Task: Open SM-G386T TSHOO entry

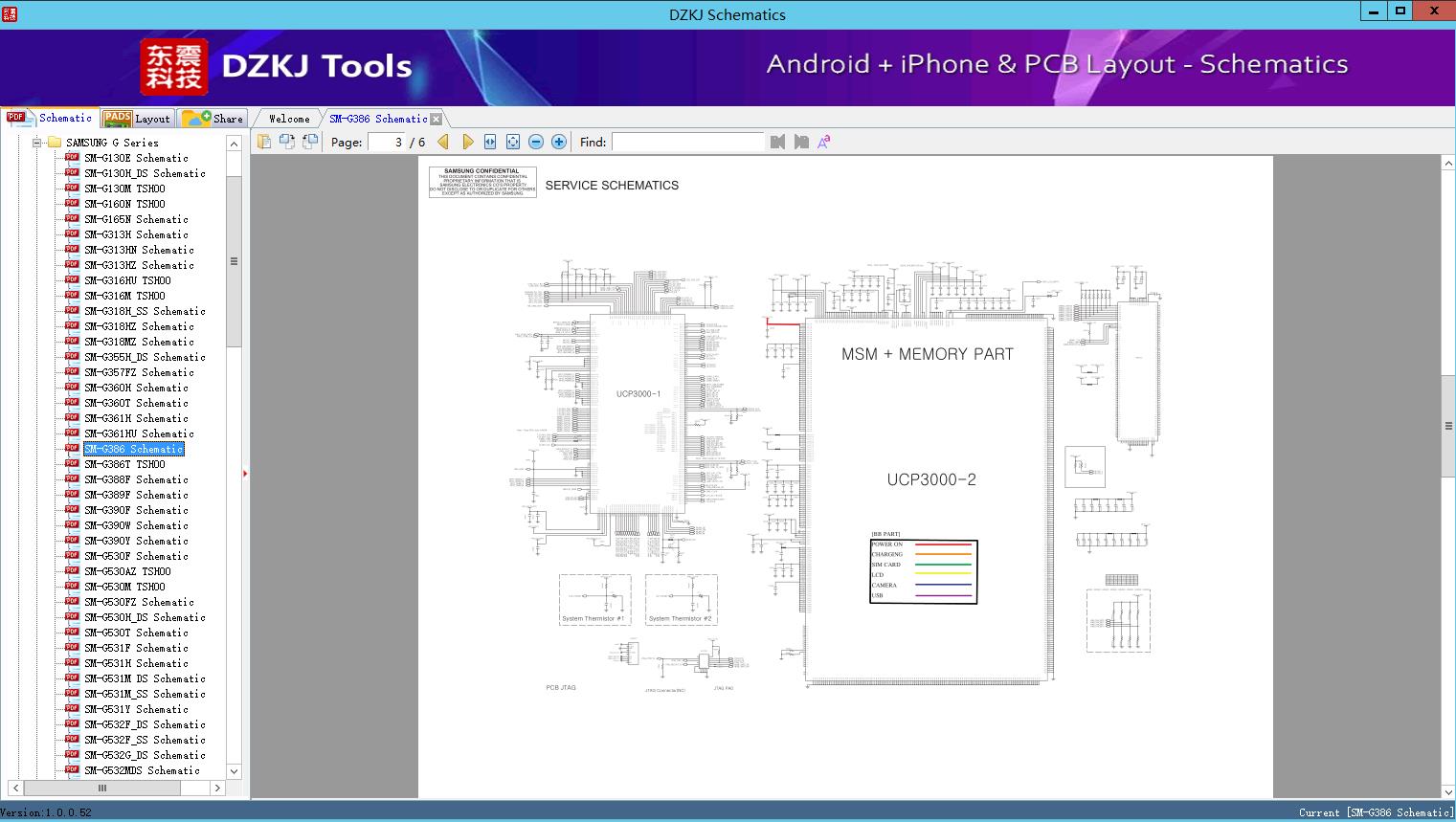Action: [x=124, y=464]
